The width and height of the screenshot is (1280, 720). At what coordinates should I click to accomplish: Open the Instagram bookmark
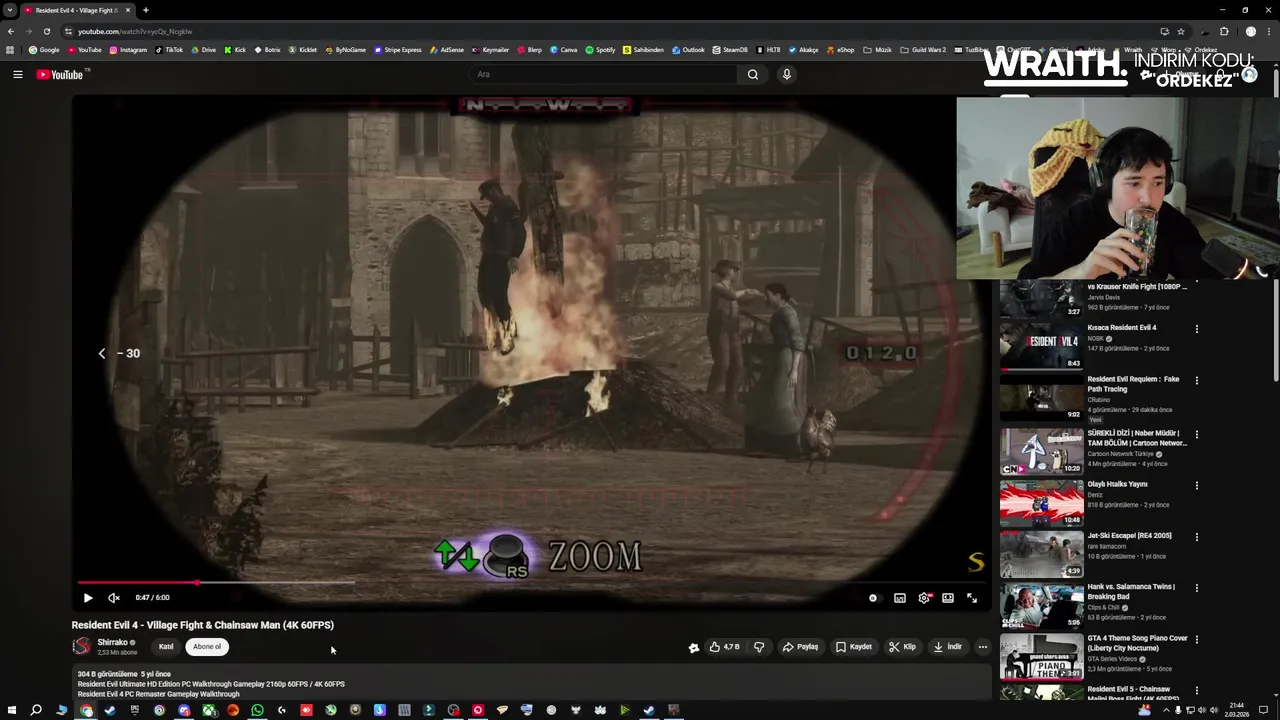click(x=128, y=50)
